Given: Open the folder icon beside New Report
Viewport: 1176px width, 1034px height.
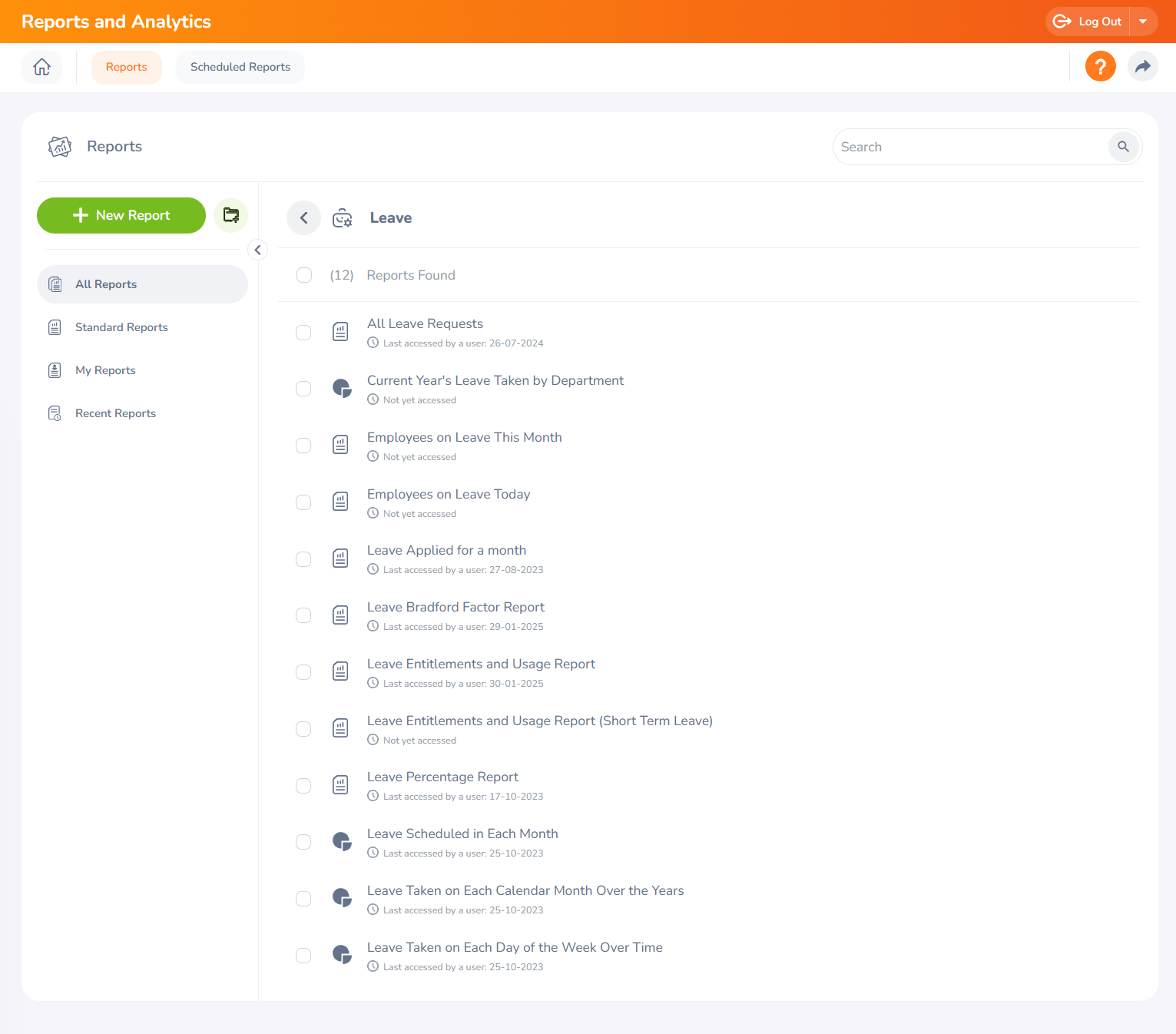Looking at the screenshot, I should [230, 215].
